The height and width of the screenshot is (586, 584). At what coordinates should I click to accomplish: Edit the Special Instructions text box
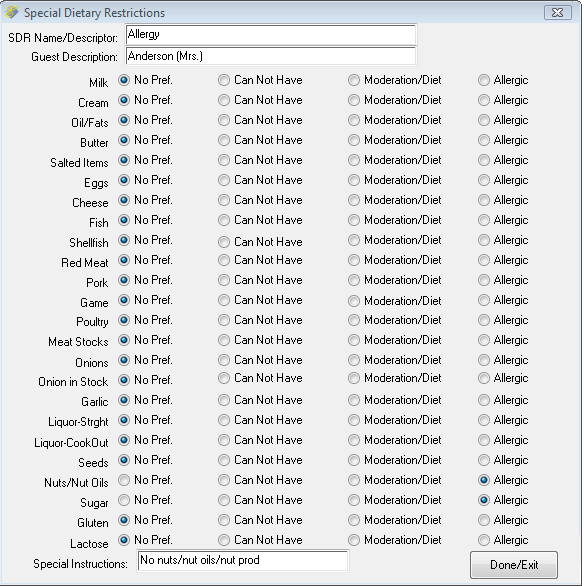243,560
